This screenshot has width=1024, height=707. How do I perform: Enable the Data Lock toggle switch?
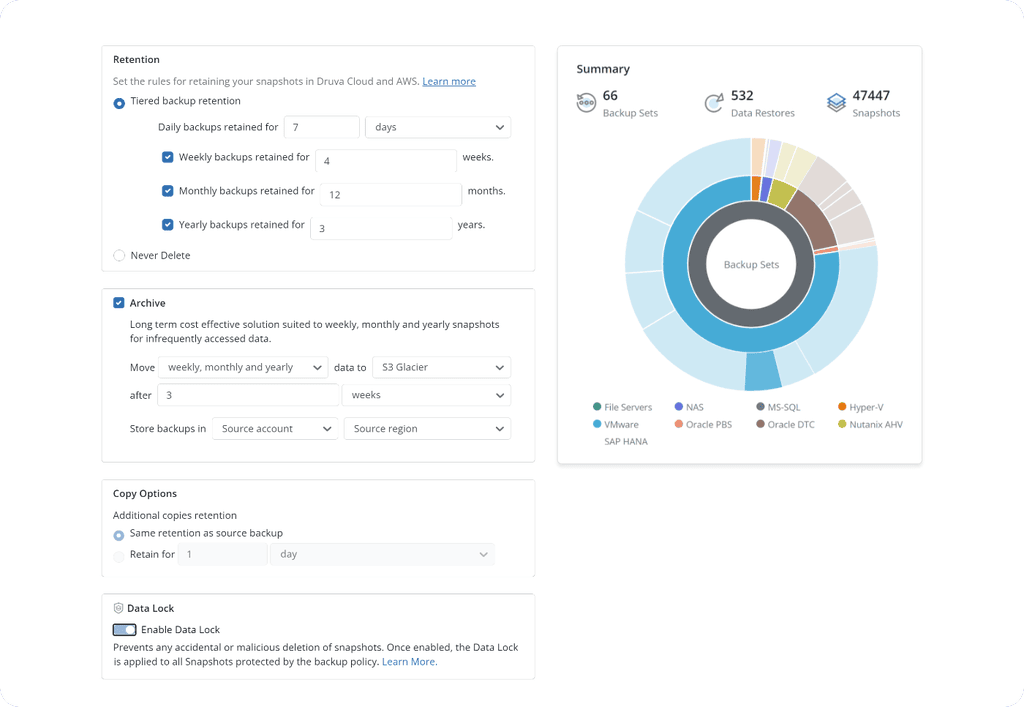[x=124, y=630]
